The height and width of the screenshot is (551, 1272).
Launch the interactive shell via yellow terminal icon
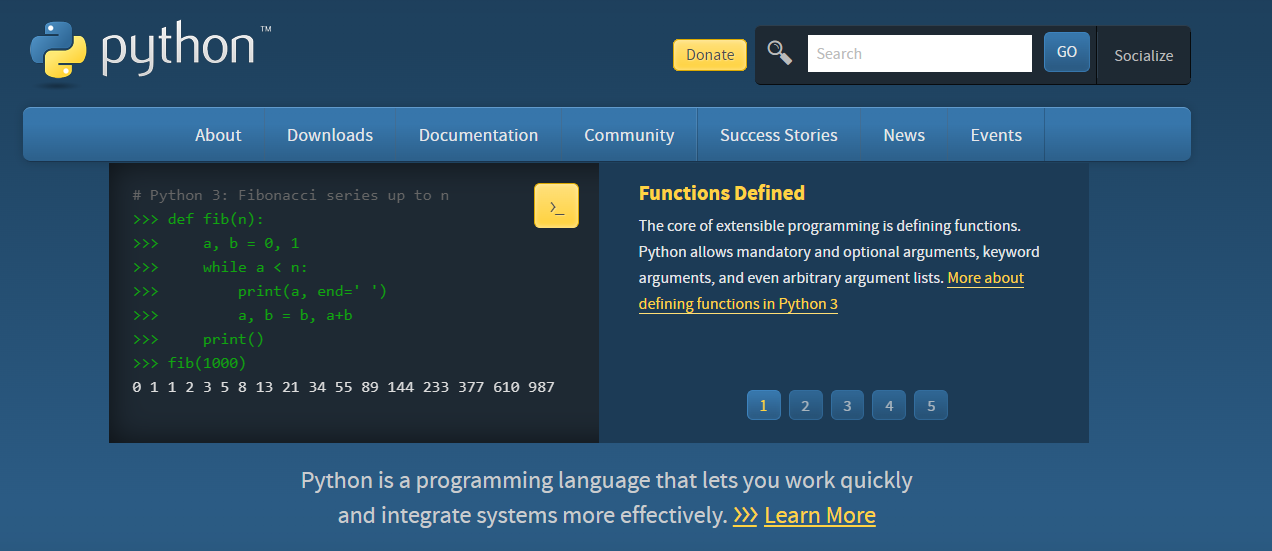click(x=556, y=206)
